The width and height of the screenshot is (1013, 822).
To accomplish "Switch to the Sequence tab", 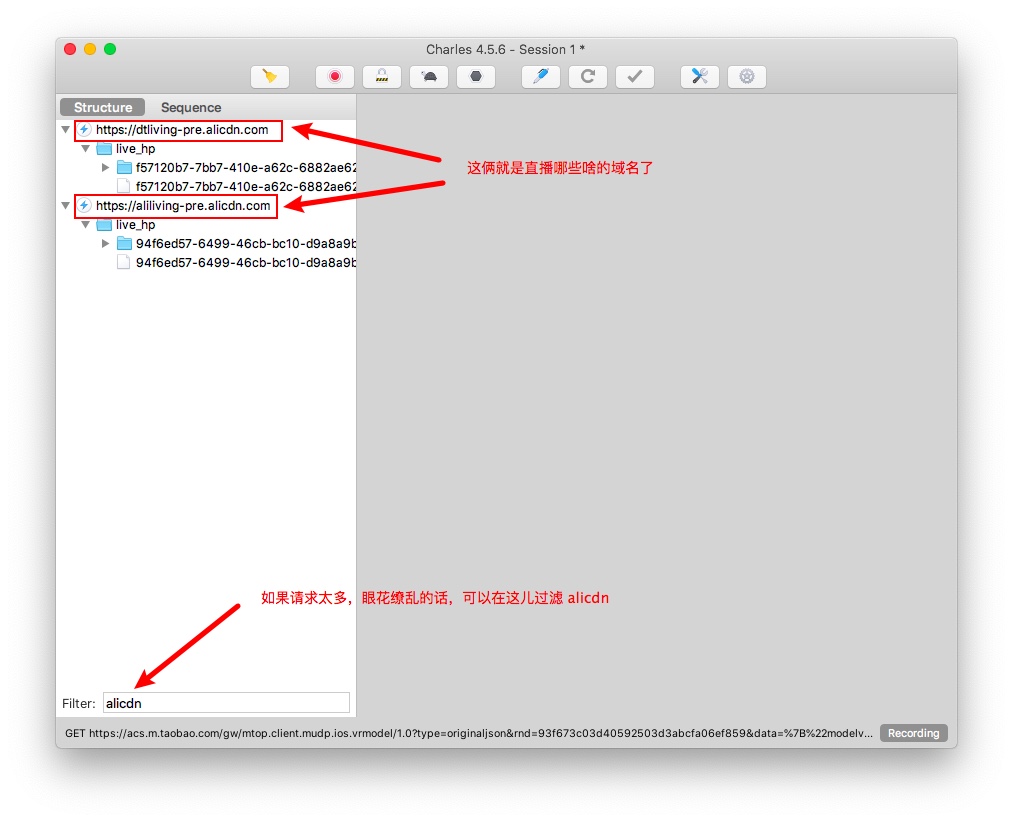I will [191, 107].
